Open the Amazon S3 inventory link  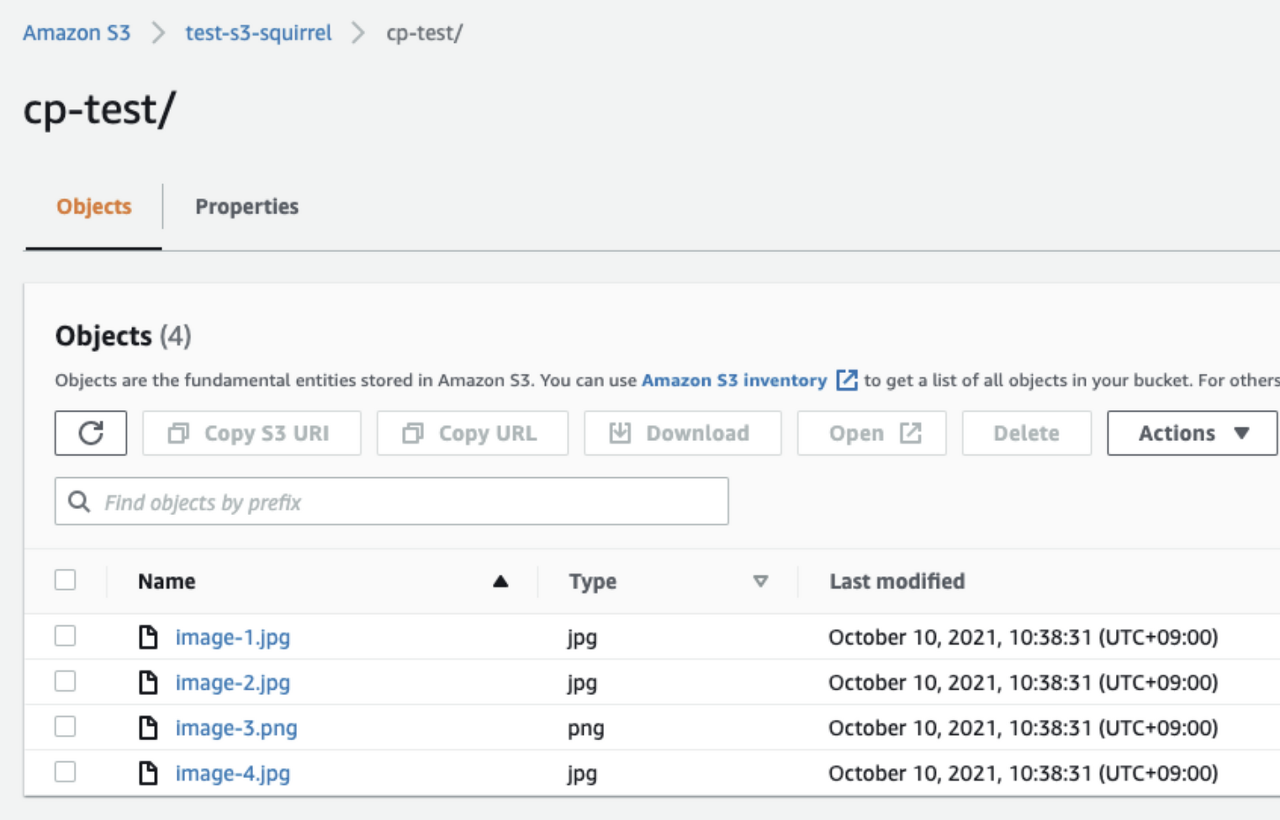point(734,380)
